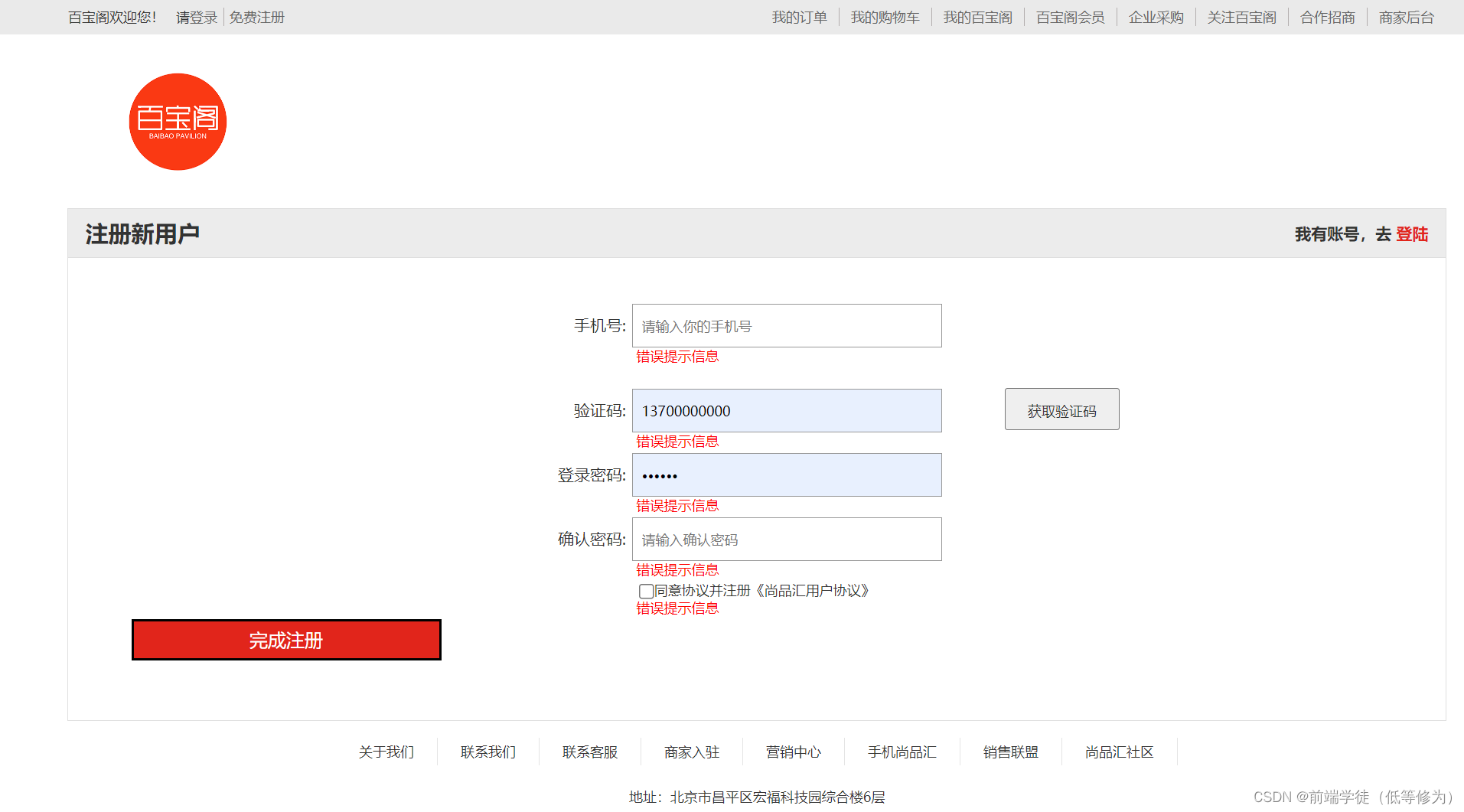Viewport: 1464px width, 812px height.
Task: Focus the 登录密码 field
Action: 787,475
